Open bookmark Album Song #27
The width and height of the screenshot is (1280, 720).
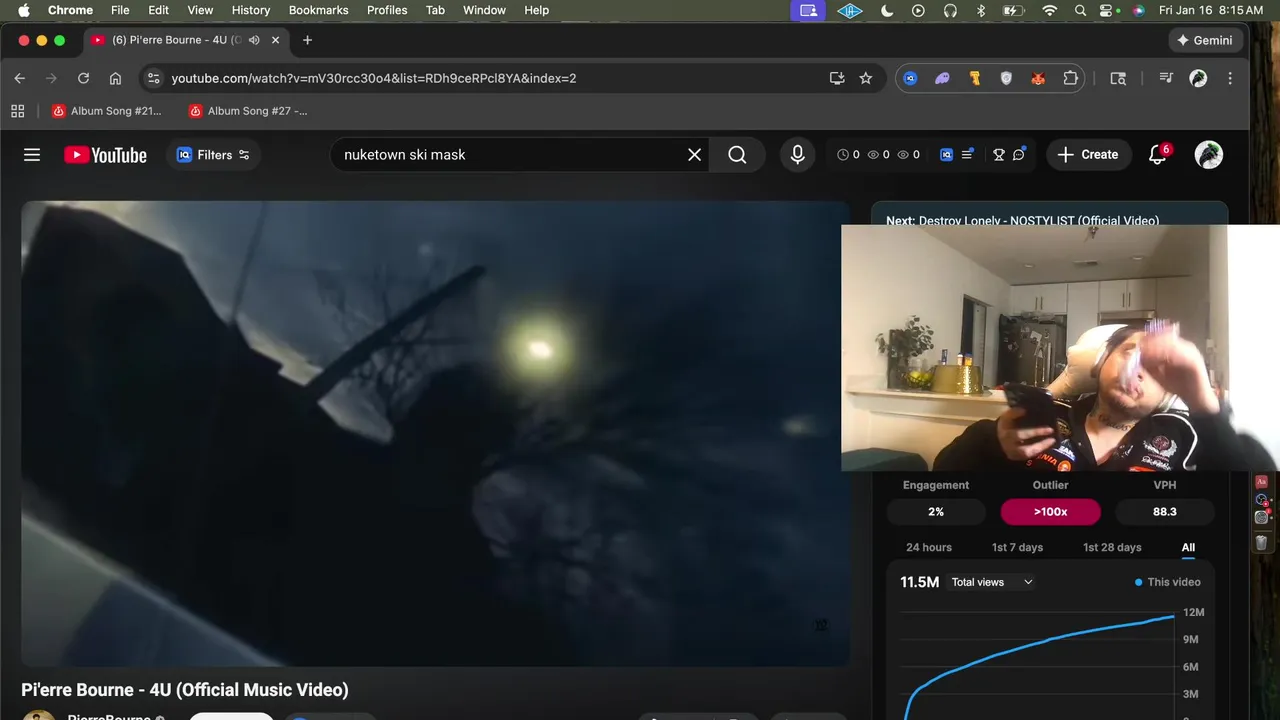tap(248, 111)
